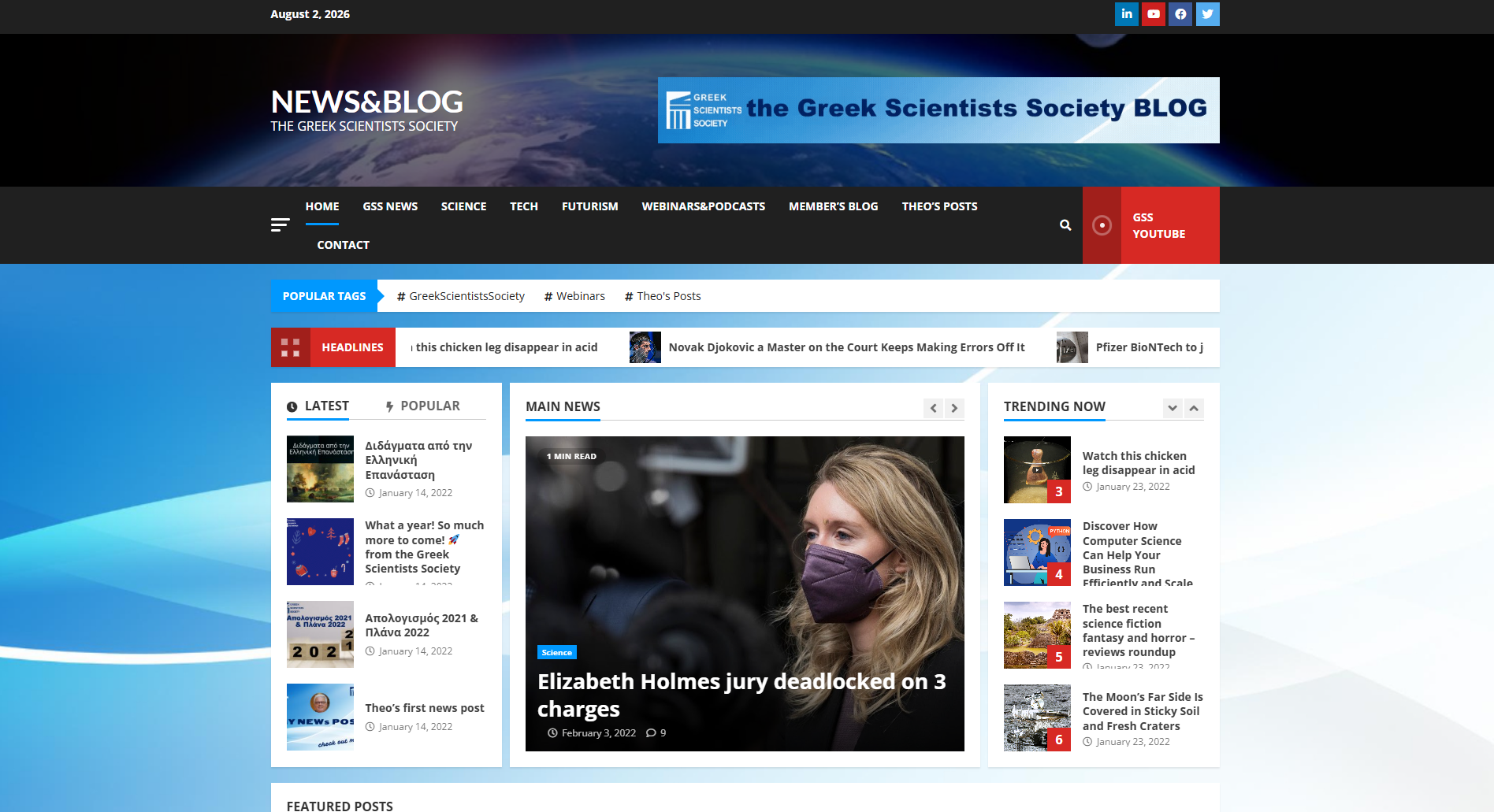This screenshot has height=812, width=1494.
Task: Open the Futurism menu item
Action: (x=590, y=206)
